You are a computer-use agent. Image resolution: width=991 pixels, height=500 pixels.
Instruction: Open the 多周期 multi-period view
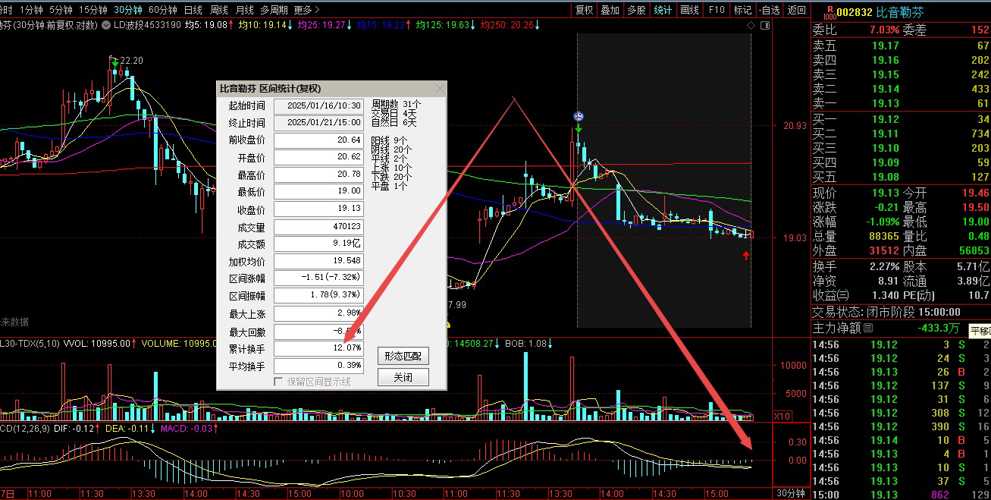[274, 10]
